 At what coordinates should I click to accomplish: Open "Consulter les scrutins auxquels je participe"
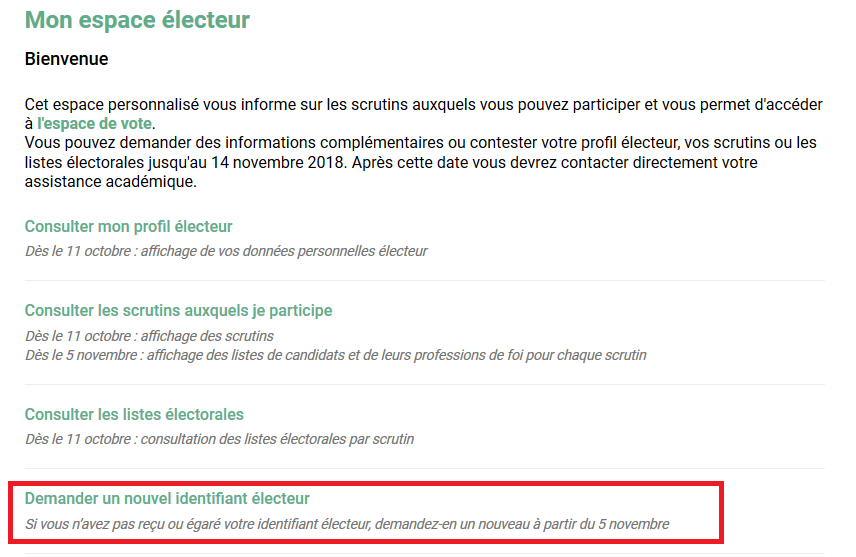pos(178,311)
